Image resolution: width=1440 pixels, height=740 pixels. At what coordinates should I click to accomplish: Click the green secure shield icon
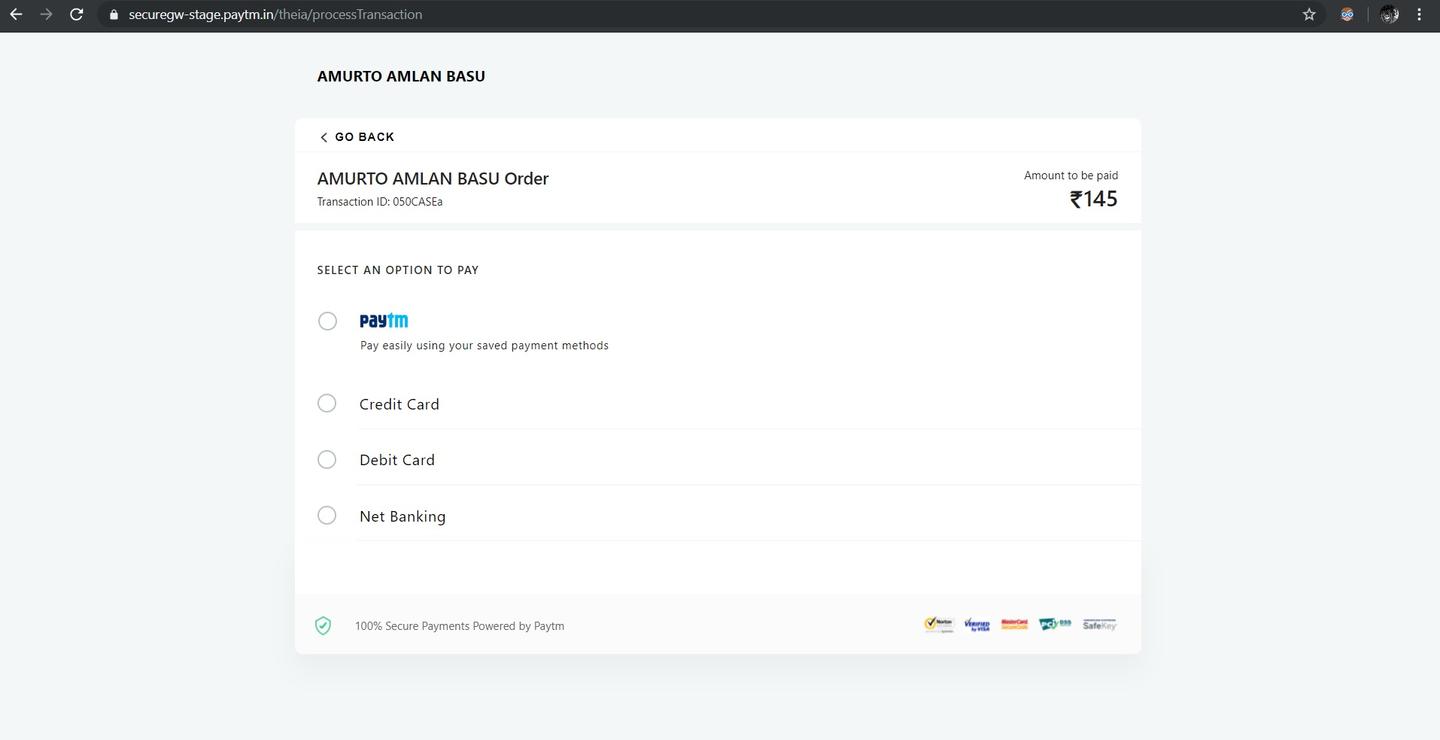[323, 625]
